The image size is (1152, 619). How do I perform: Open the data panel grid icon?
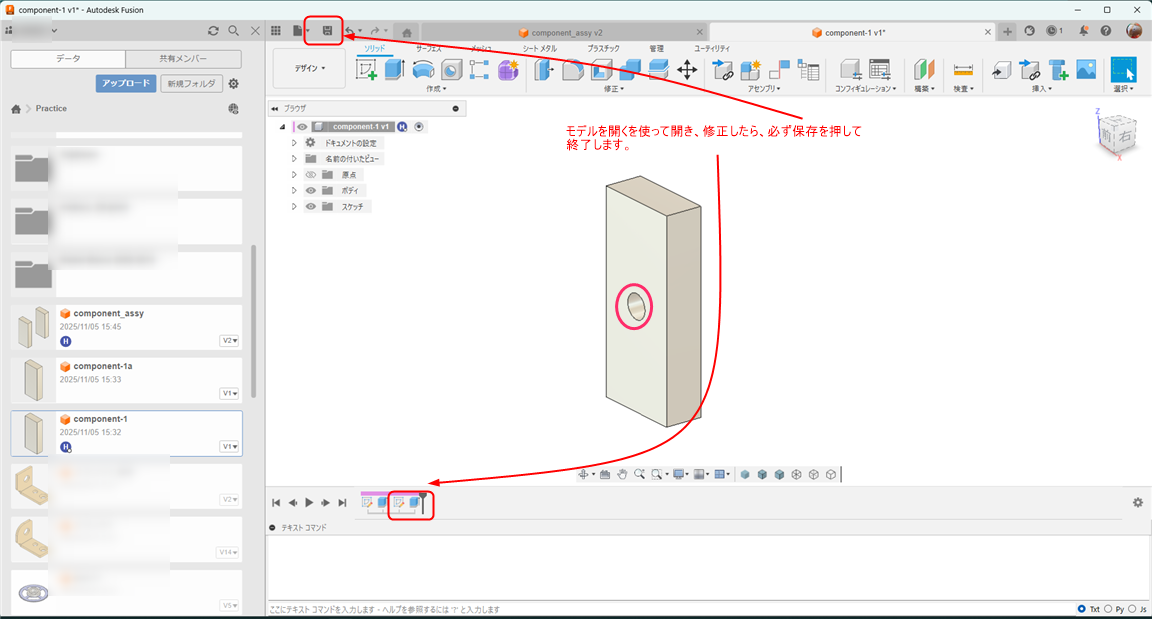coord(276,31)
